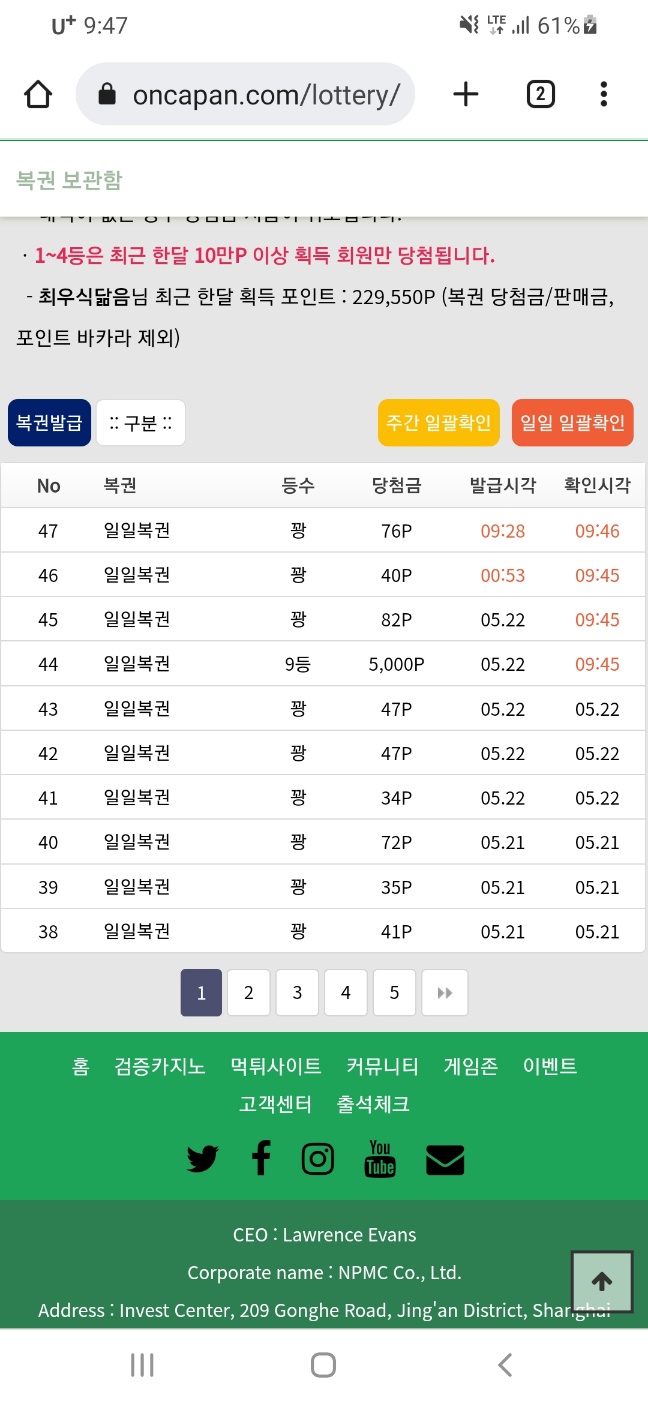Open 홈 in the footer menu

pyautogui.click(x=81, y=1066)
